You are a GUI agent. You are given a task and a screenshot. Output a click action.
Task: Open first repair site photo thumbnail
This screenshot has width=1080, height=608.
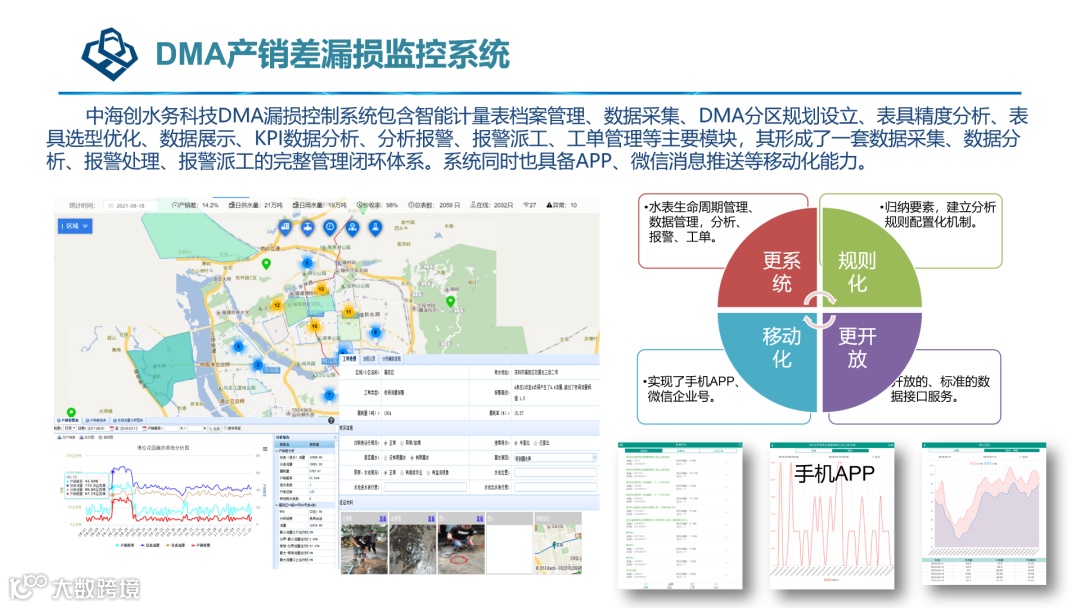[x=364, y=549]
